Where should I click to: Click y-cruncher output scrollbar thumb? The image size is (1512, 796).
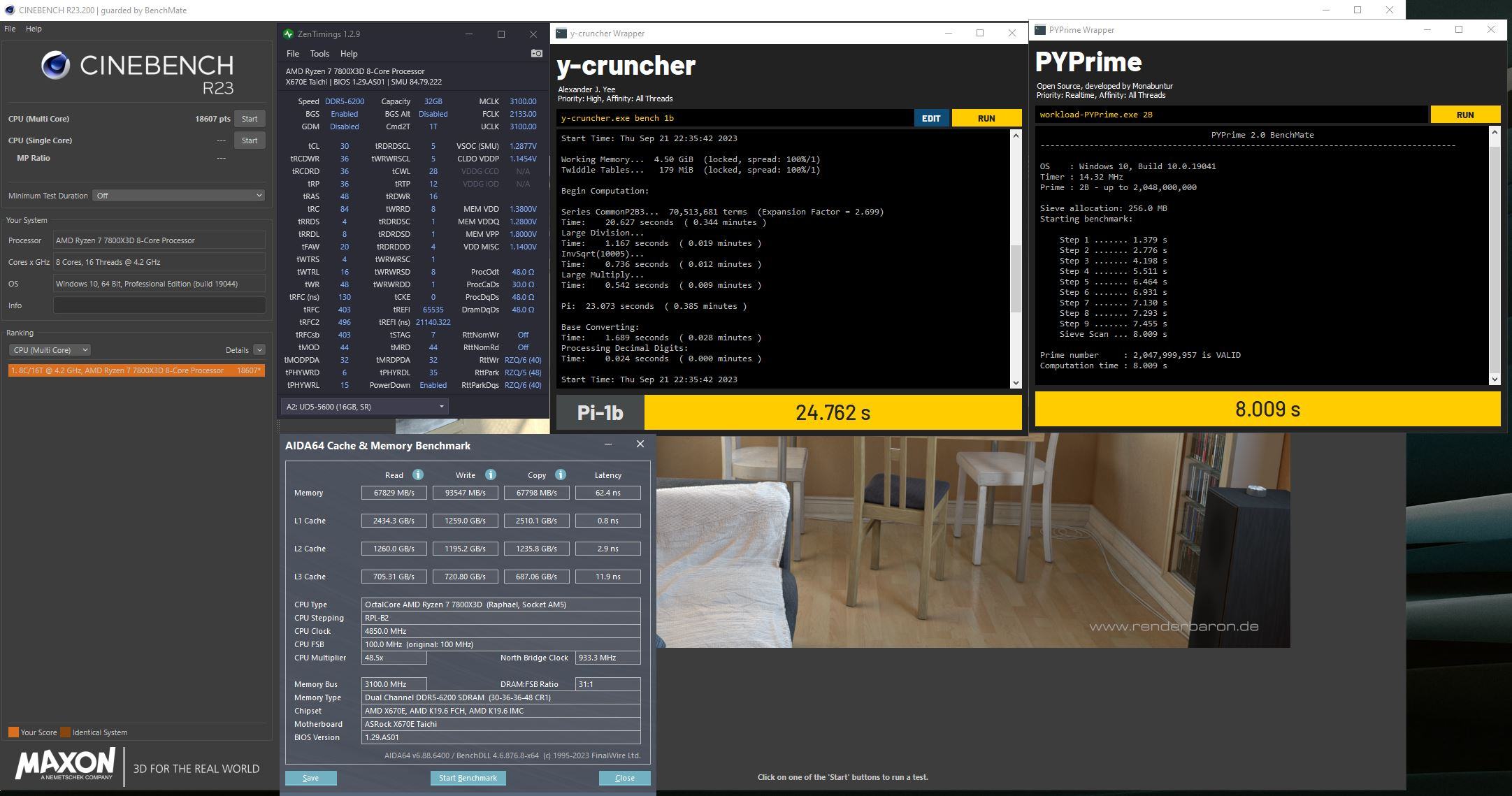tap(1016, 280)
